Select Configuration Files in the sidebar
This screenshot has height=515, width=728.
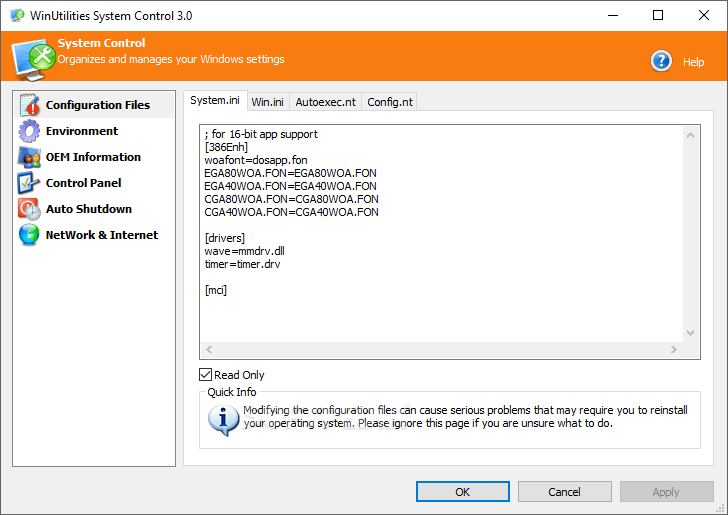95,105
